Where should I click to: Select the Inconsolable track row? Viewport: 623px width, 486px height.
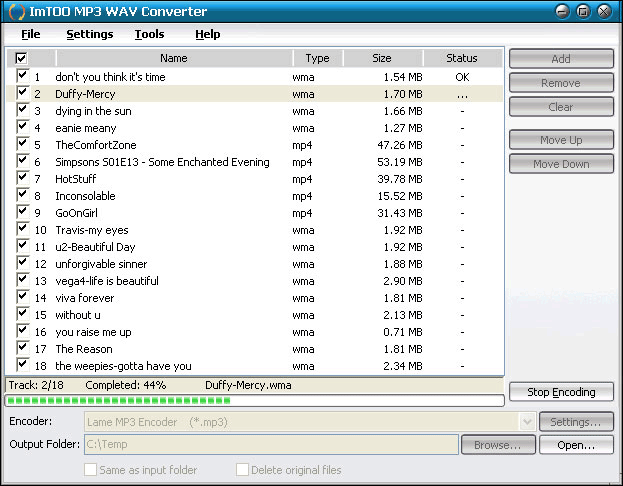[255, 196]
